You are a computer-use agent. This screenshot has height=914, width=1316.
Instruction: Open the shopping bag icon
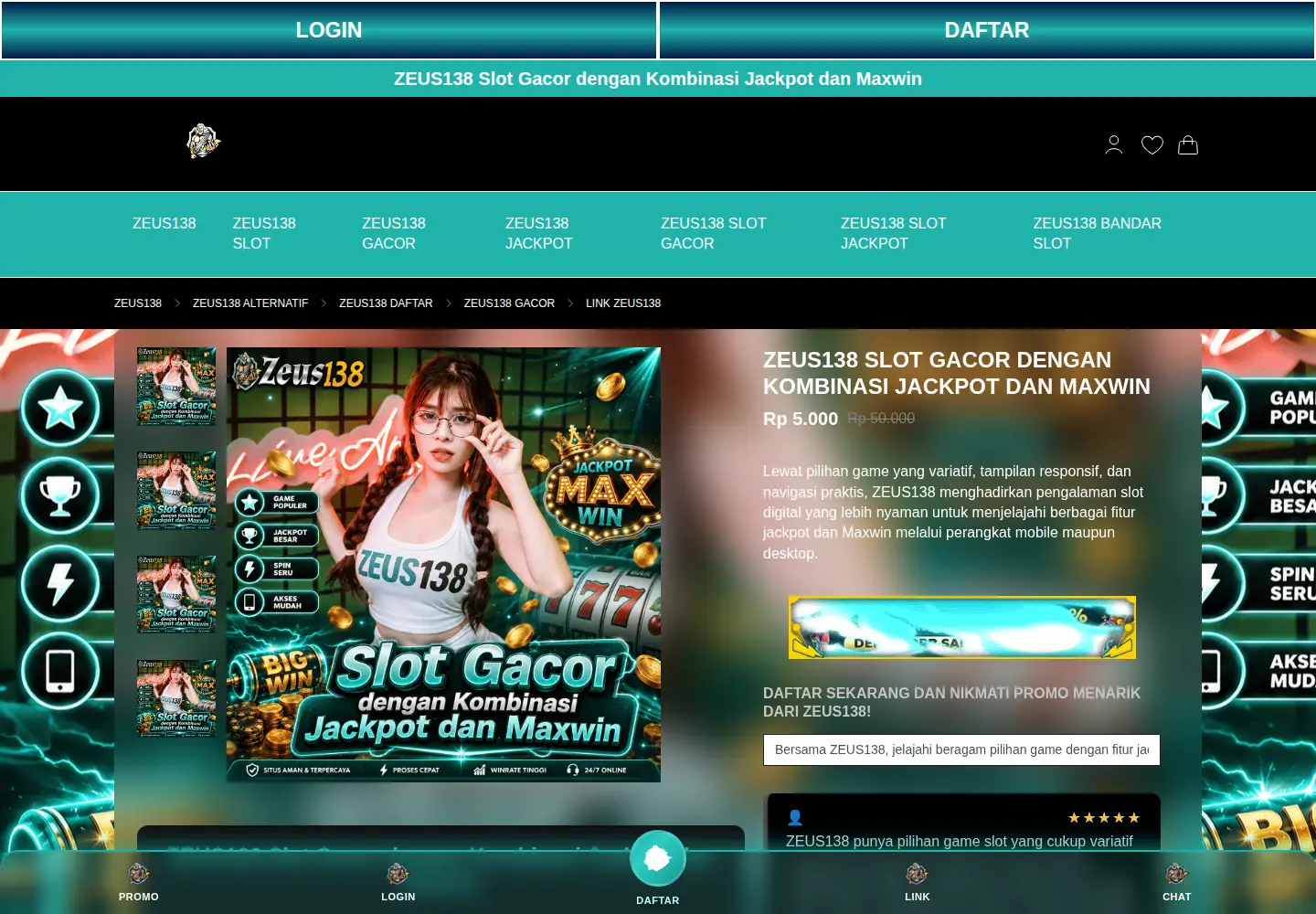[x=1188, y=144]
